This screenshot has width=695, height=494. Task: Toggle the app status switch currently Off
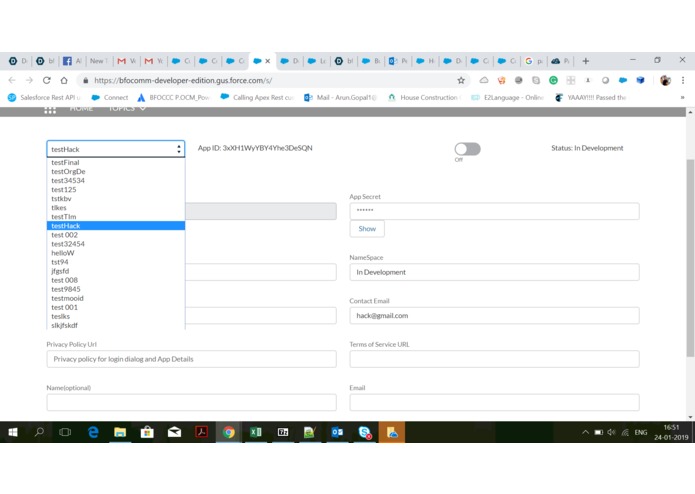(467, 149)
